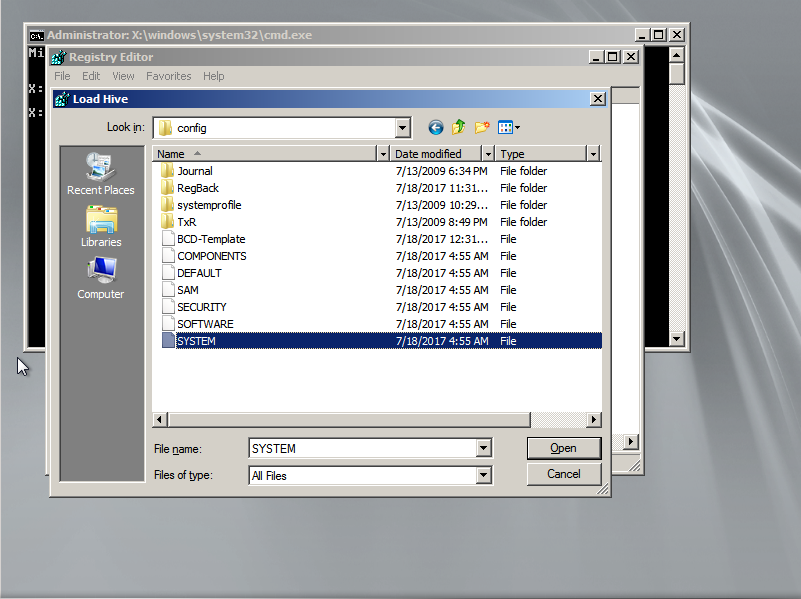This screenshot has height=599, width=801.
Task: Select the COMPONENTS file icon
Action: 168,256
